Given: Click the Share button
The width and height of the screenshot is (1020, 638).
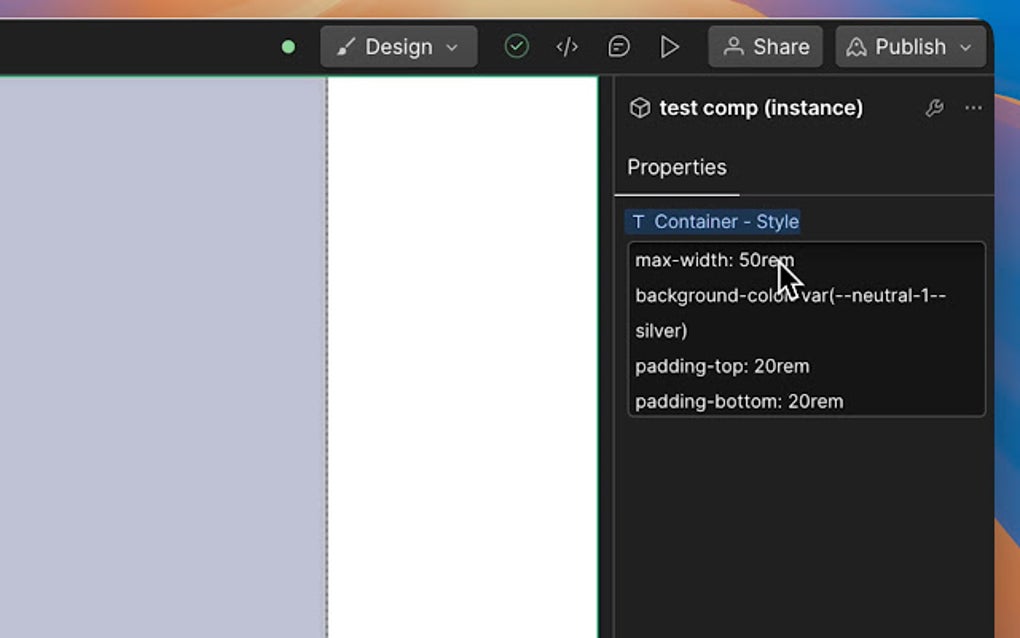Looking at the screenshot, I should coord(765,46).
